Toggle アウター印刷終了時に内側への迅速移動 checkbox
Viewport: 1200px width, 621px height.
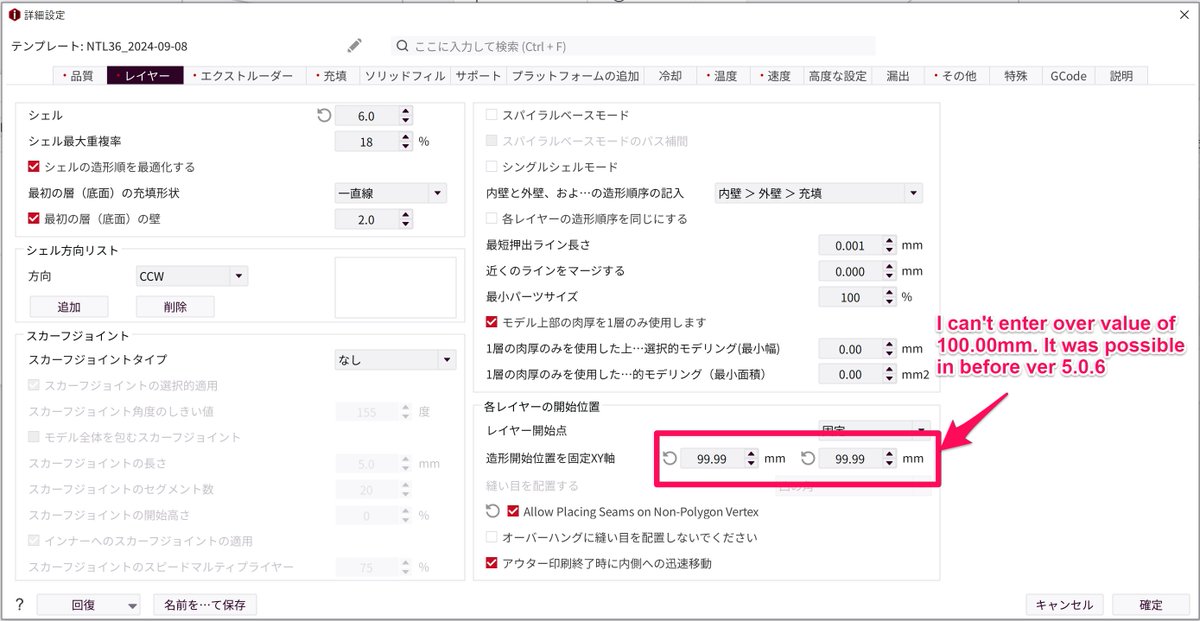(x=491, y=563)
